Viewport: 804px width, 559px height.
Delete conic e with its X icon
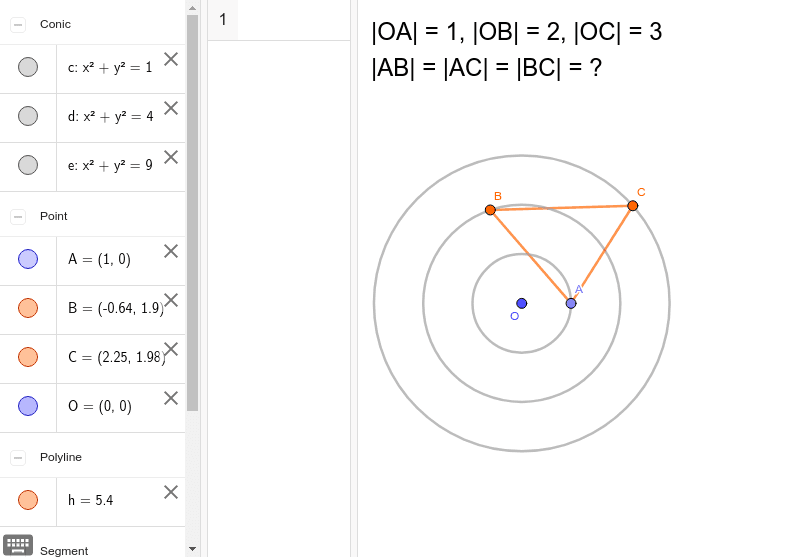(x=171, y=157)
